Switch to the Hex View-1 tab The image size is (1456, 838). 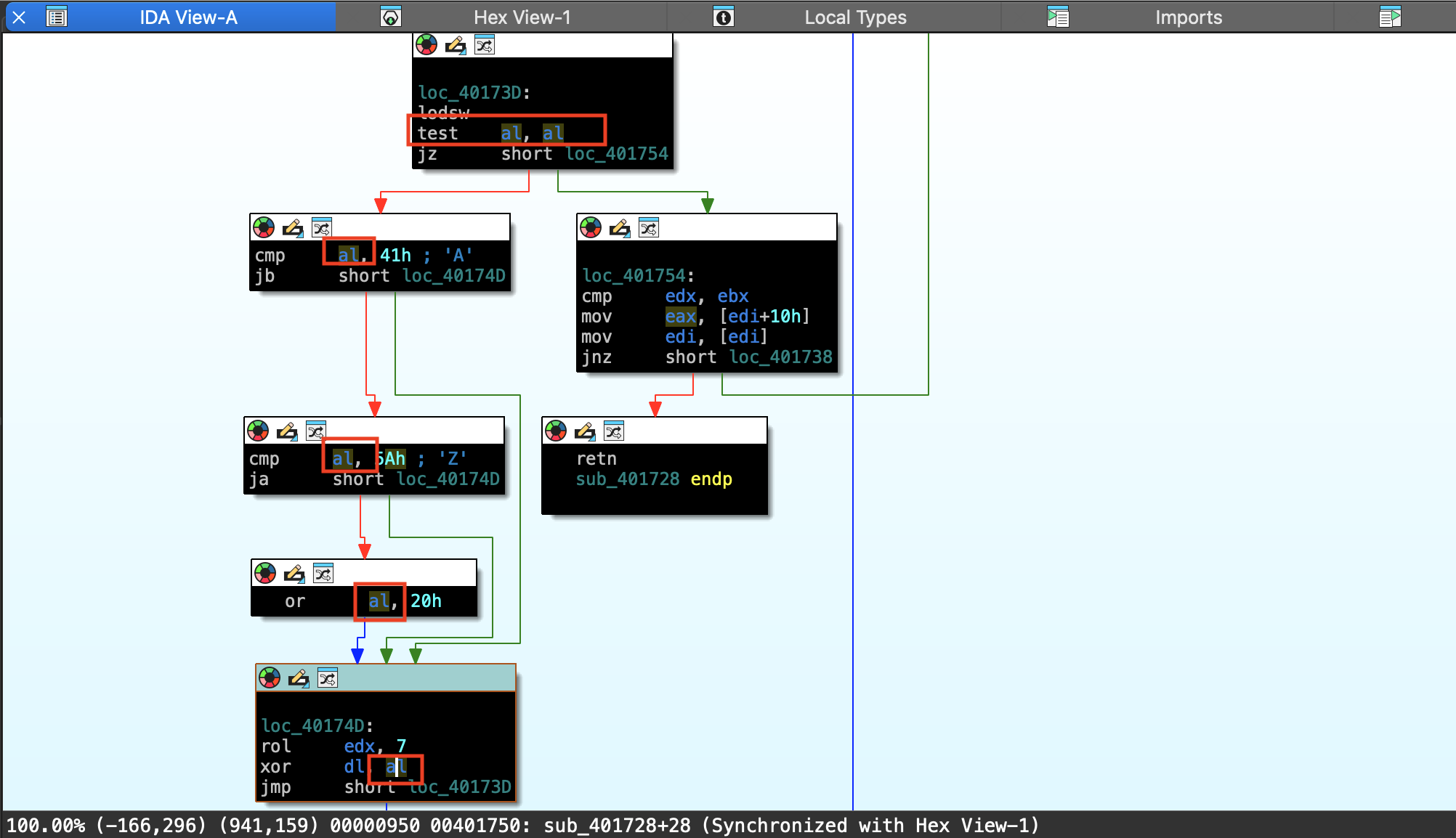tap(522, 17)
